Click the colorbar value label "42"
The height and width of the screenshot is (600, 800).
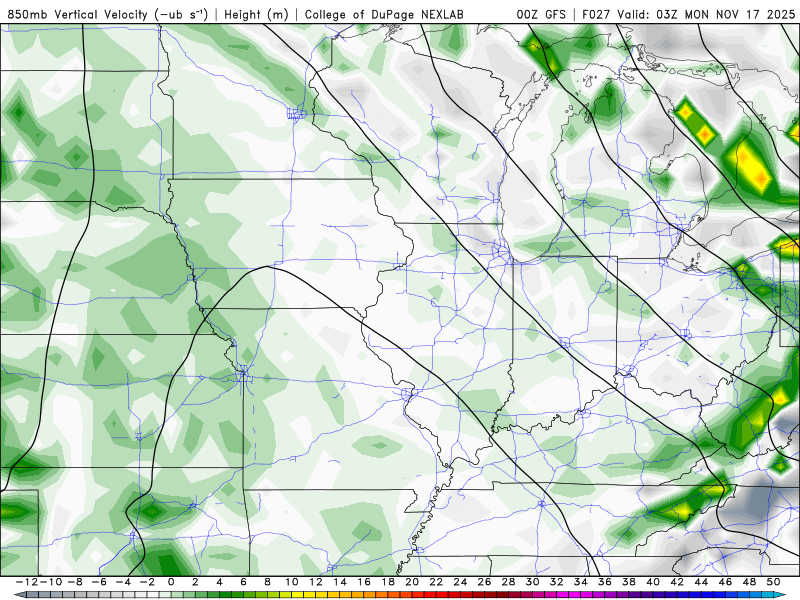coord(677,582)
